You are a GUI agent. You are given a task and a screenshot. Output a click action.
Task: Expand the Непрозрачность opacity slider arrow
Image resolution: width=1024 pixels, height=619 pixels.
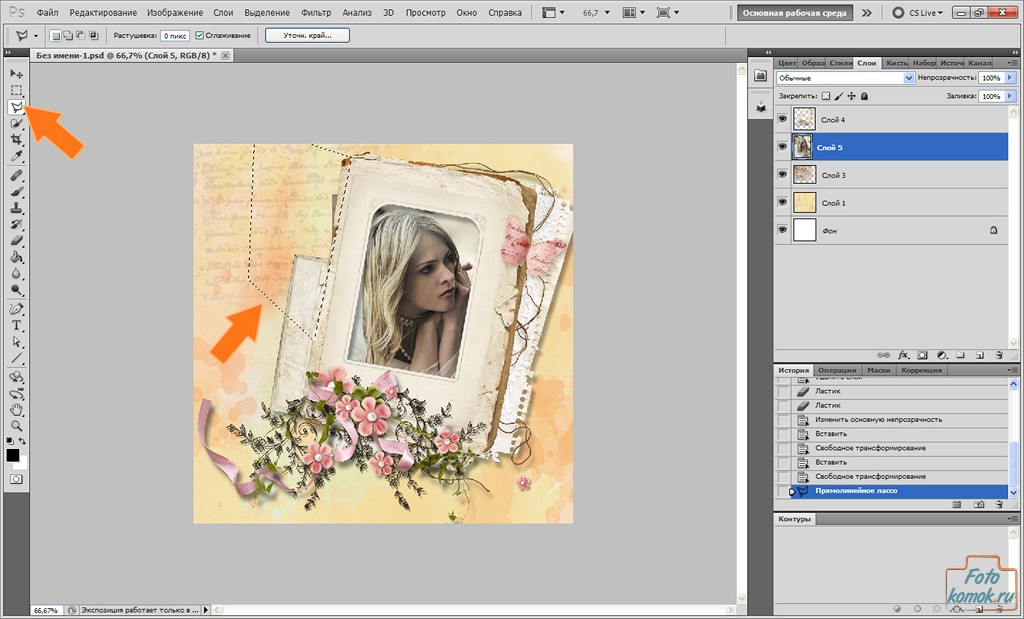coord(1010,78)
